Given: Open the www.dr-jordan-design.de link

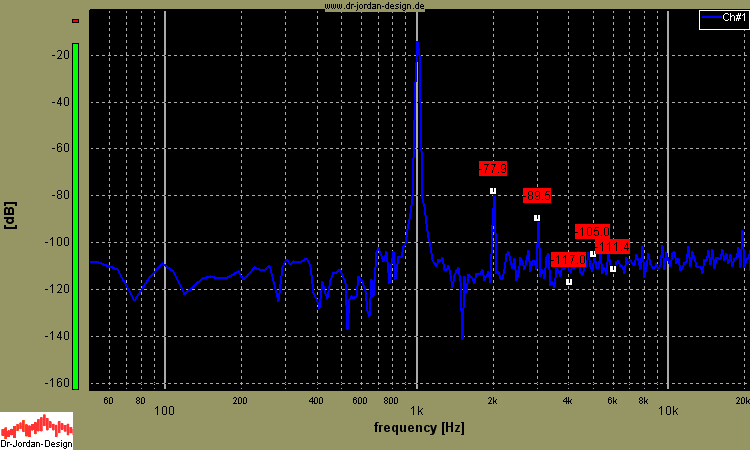Looking at the screenshot, I should tap(375, 5).
